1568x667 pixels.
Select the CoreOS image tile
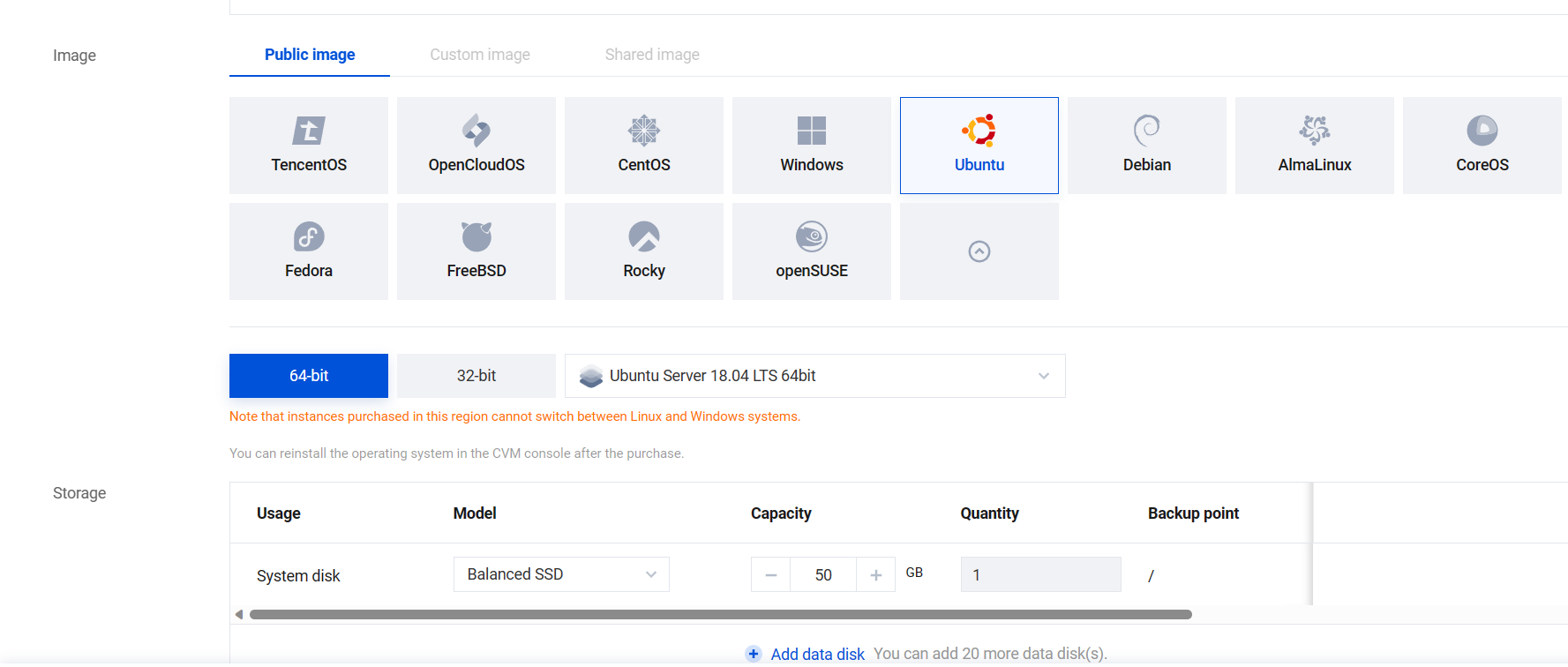click(x=1482, y=146)
